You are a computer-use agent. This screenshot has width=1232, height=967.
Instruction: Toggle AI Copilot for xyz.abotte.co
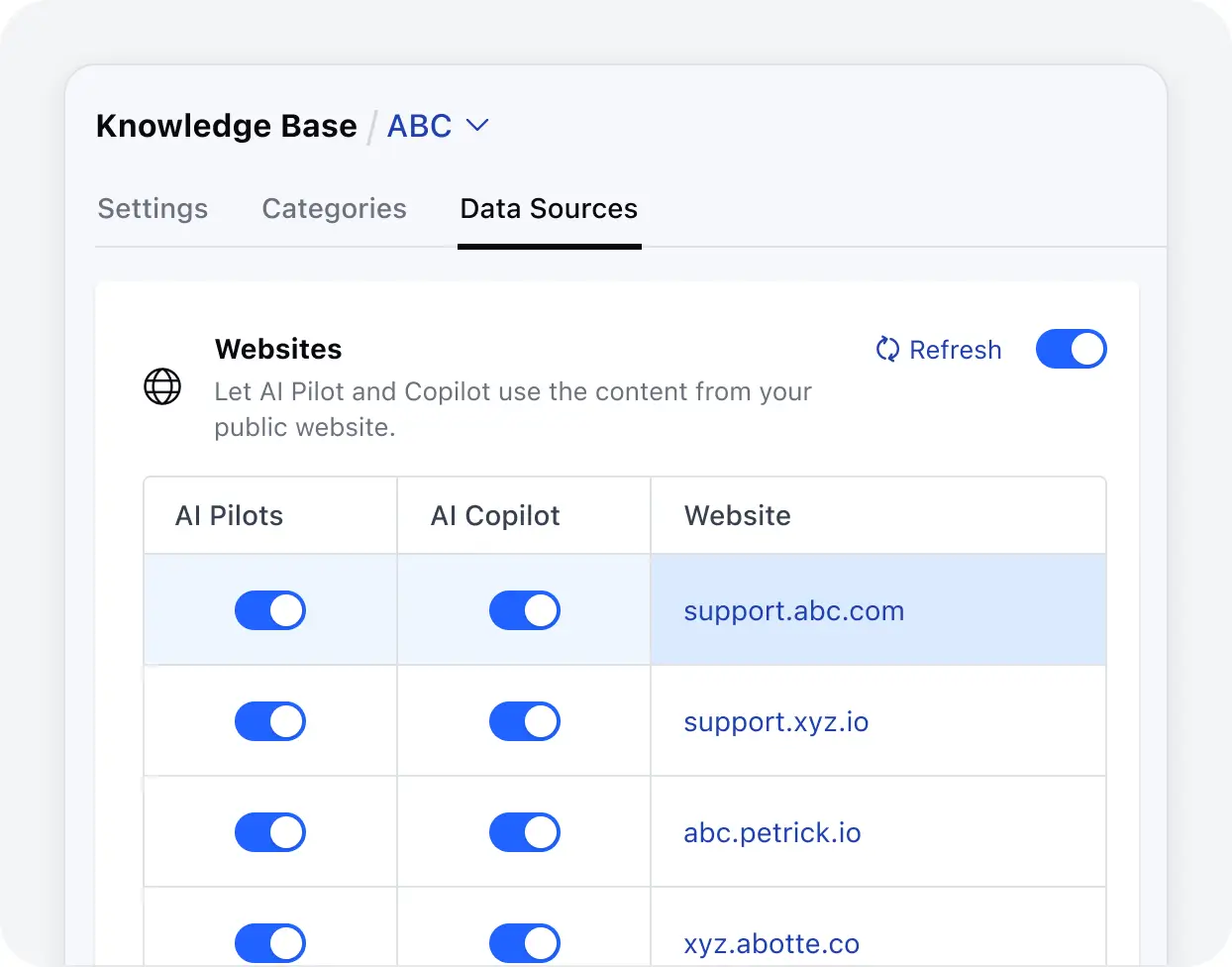(x=525, y=943)
